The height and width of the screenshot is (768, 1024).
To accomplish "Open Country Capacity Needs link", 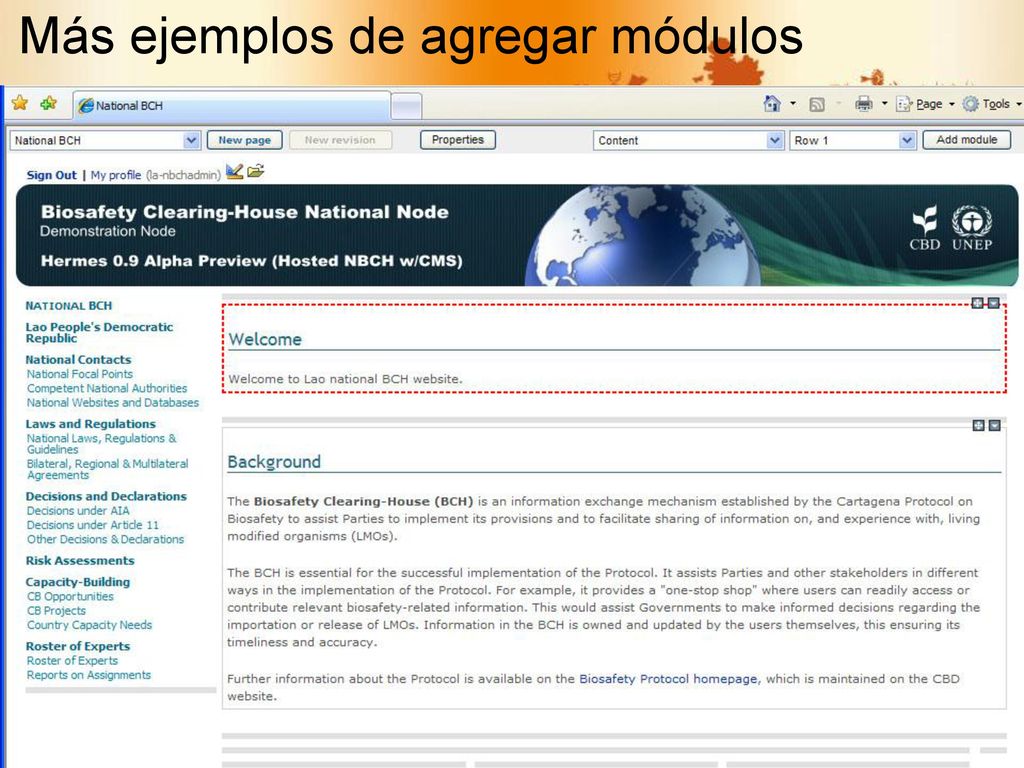I will pos(89,625).
